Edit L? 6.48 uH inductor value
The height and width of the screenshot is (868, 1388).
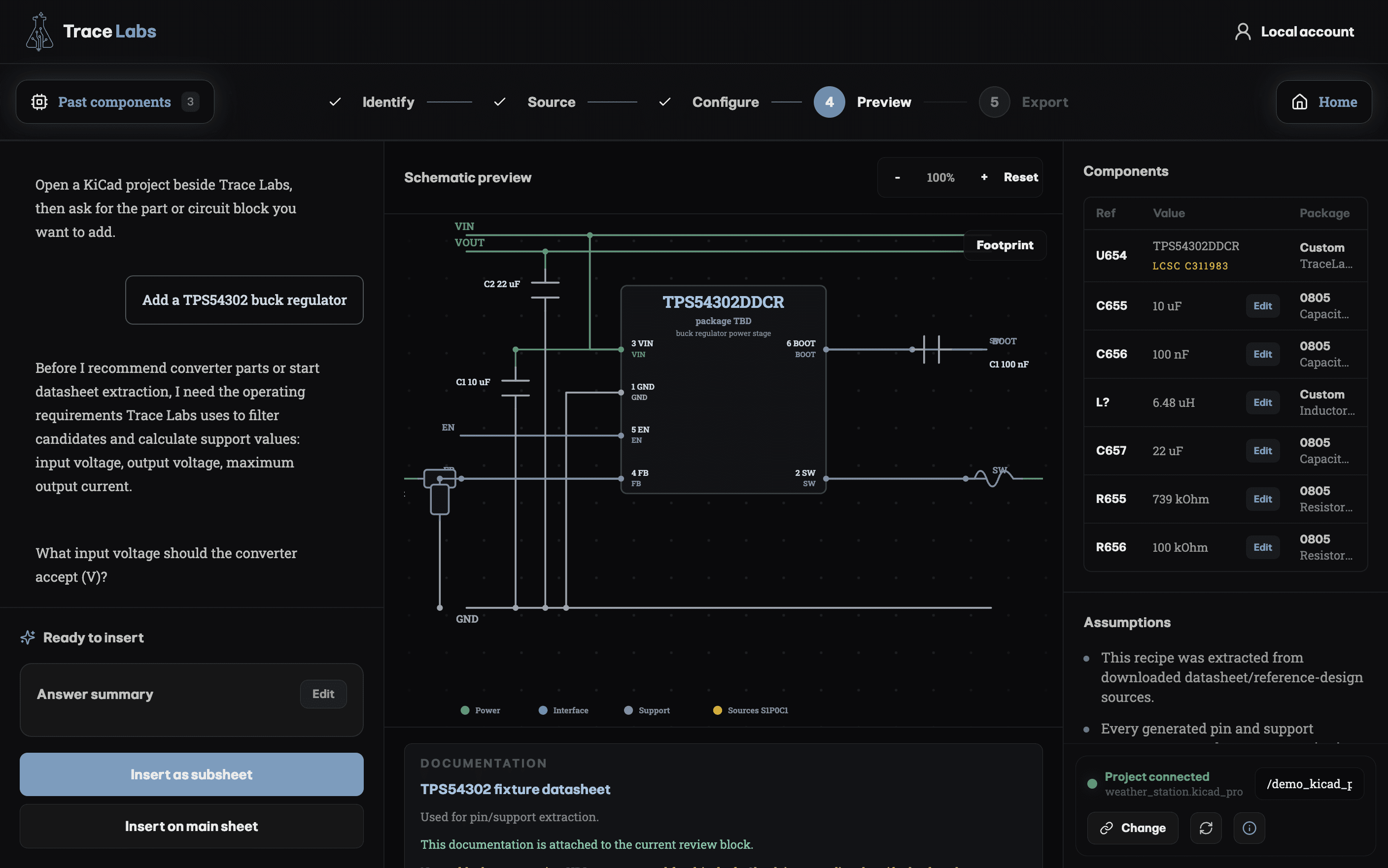click(1262, 402)
